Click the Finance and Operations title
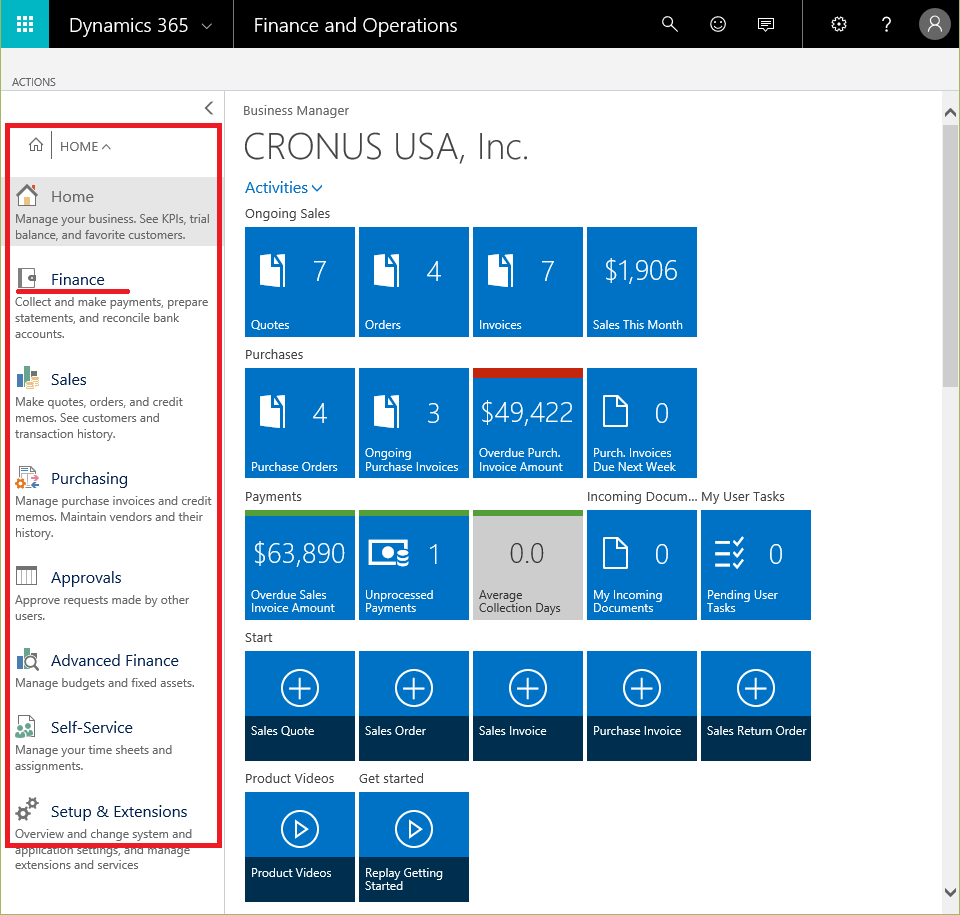The image size is (960, 915). [355, 25]
